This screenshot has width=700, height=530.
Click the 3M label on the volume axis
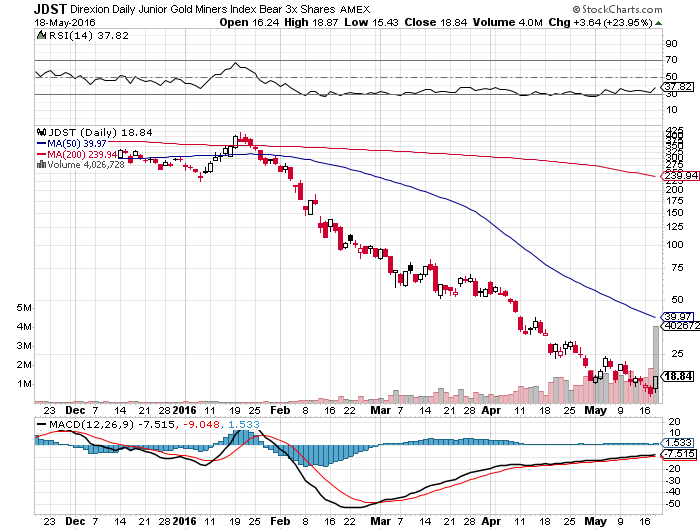click(x=24, y=346)
